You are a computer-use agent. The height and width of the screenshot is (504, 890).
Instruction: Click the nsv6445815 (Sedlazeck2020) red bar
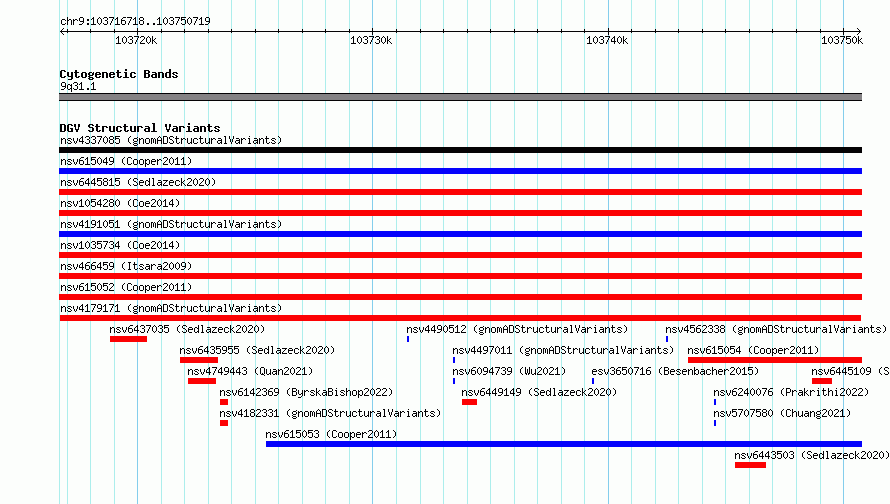(x=460, y=192)
